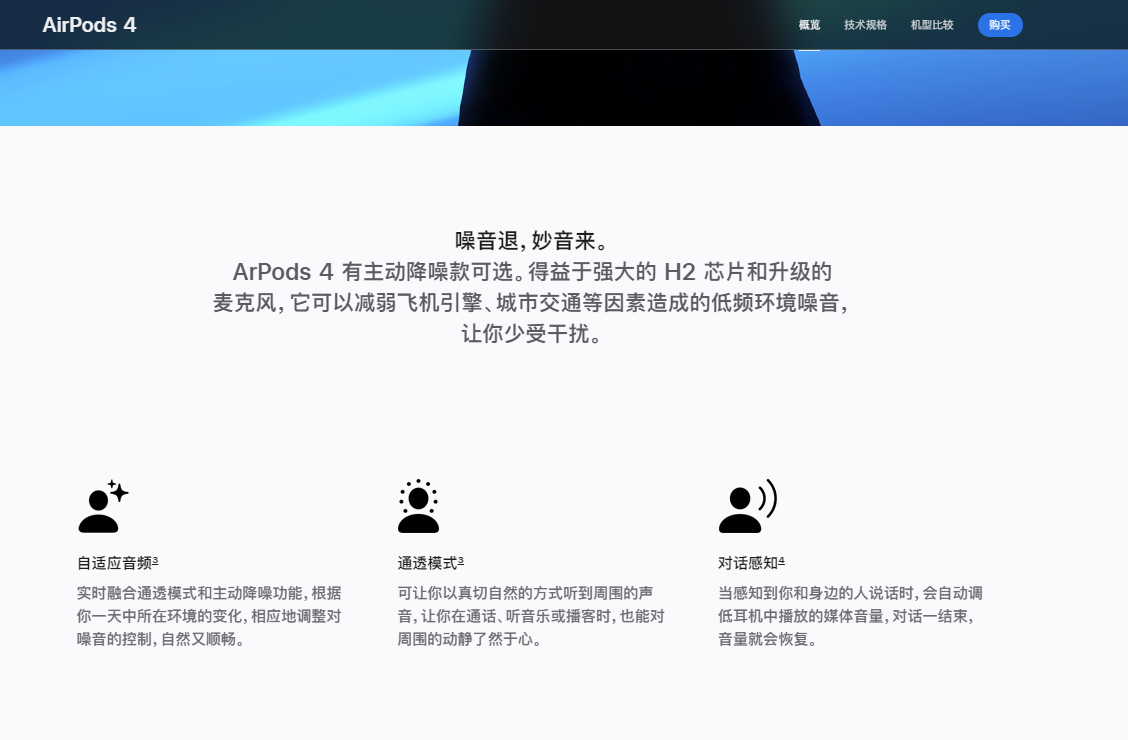This screenshot has width=1128, height=740.
Task: Open the 概览 tab
Action: pyautogui.click(x=809, y=25)
